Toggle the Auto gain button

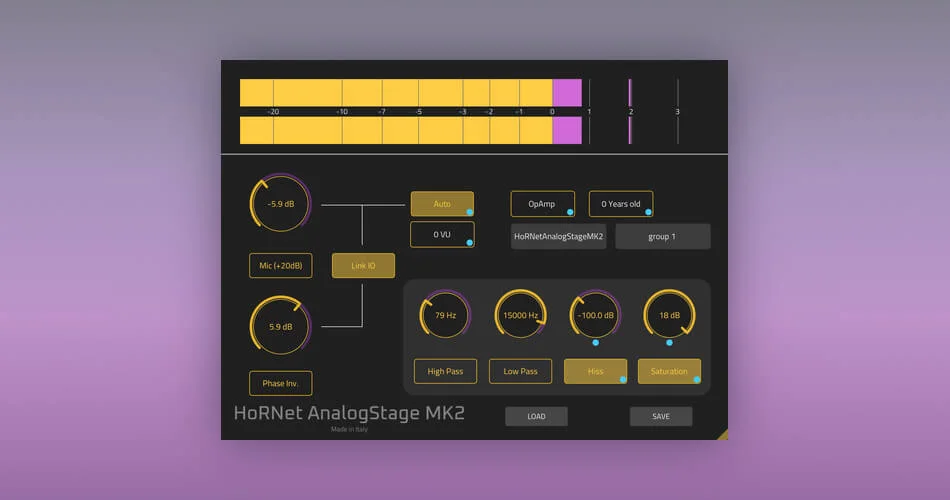tap(442, 204)
